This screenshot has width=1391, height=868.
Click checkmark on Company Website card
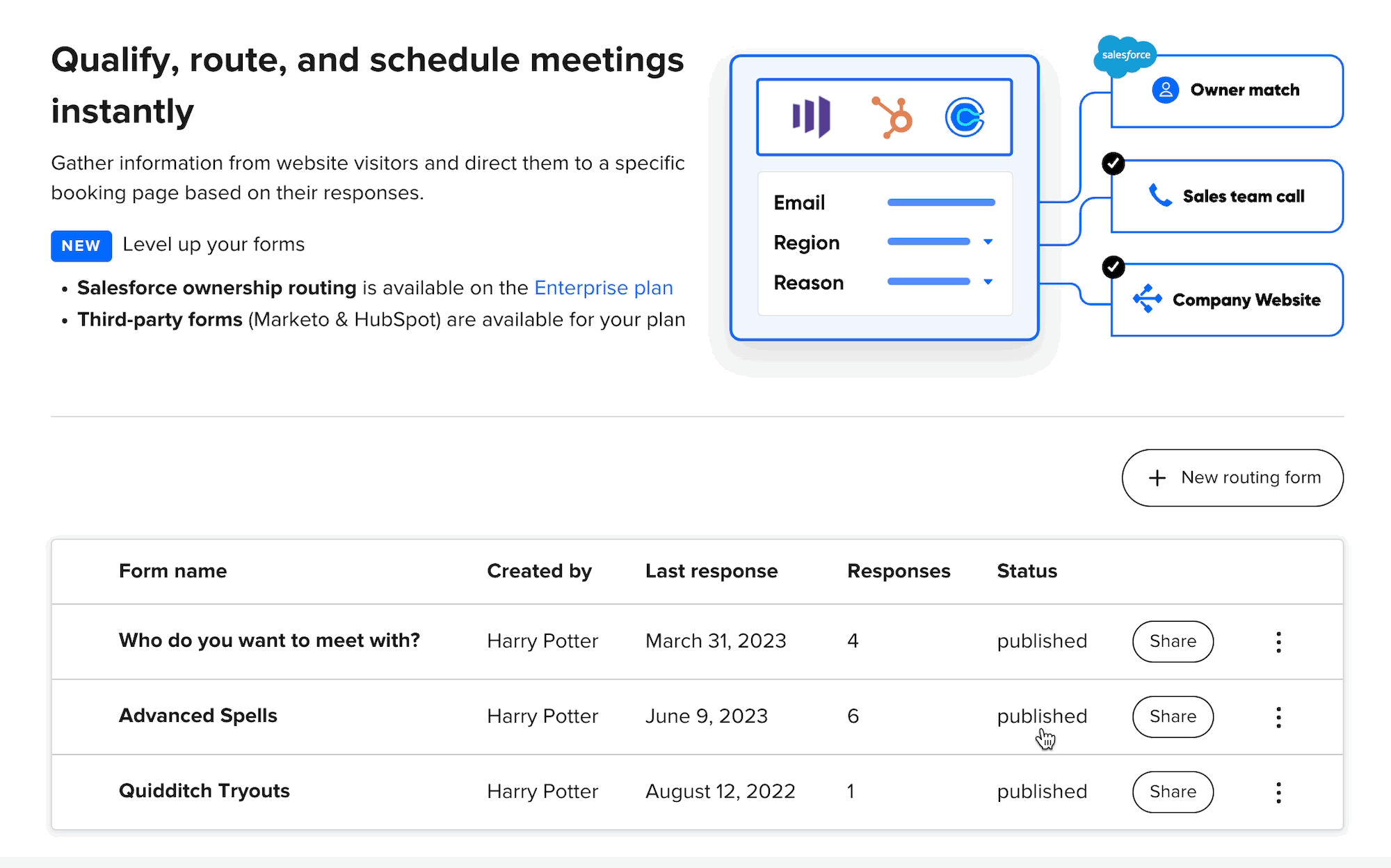(x=1113, y=267)
